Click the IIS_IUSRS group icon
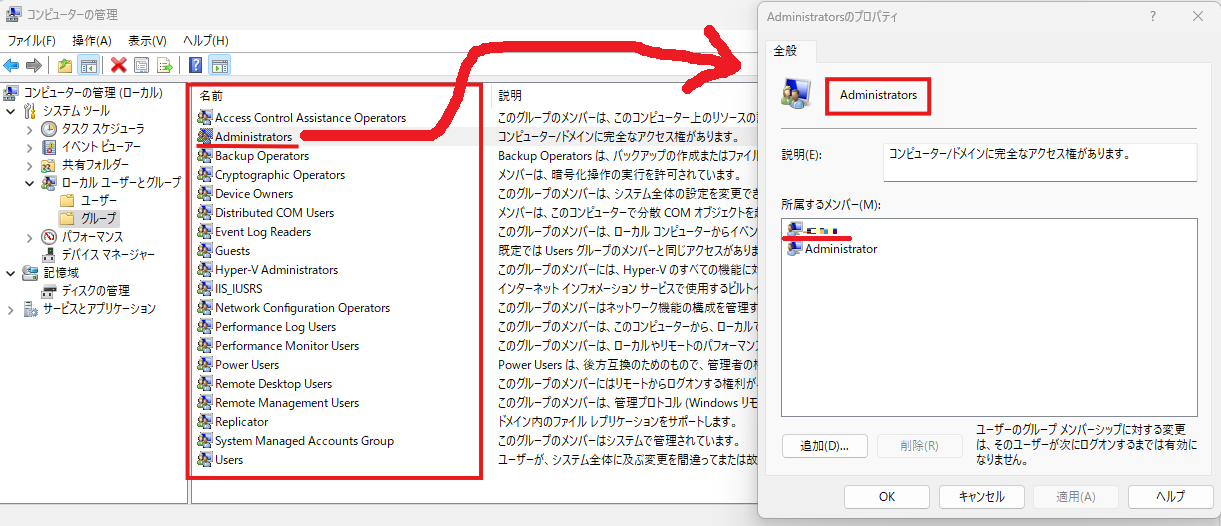 [205, 288]
